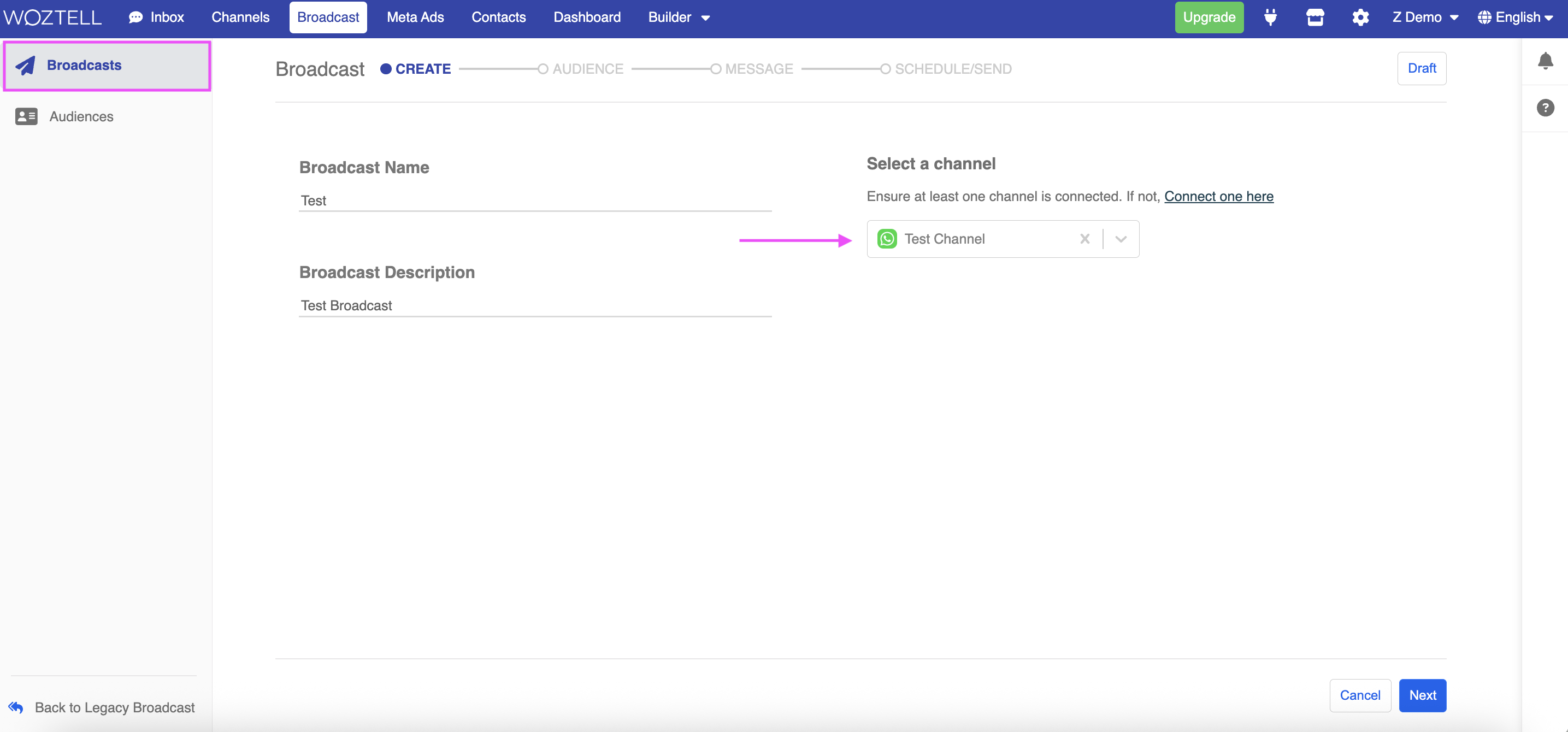Click the Broadcast Name label
This screenshot has height=732, width=1568.
(364, 167)
